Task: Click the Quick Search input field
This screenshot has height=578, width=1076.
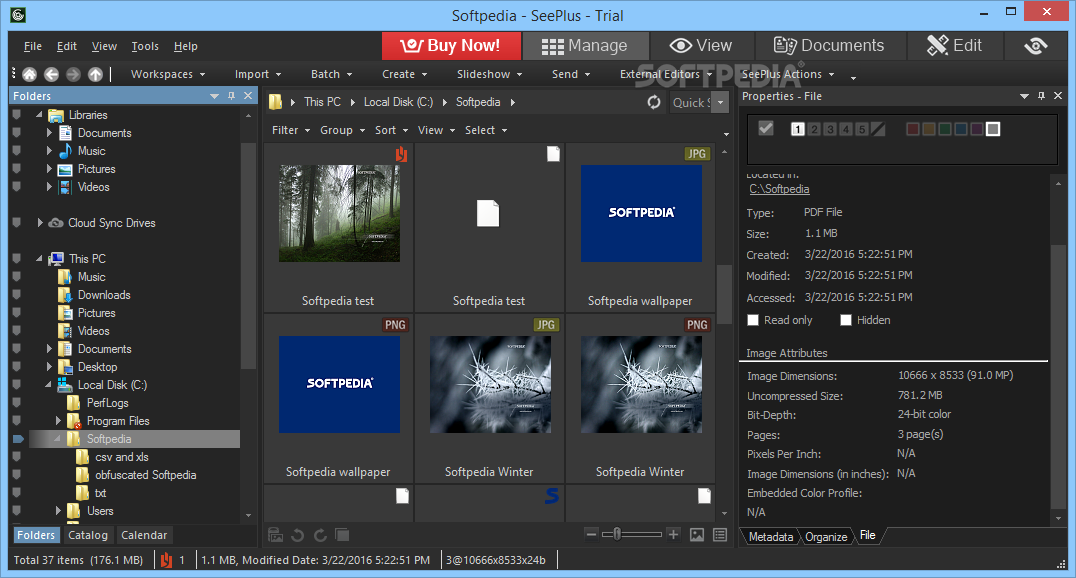Action: pyautogui.click(x=691, y=102)
